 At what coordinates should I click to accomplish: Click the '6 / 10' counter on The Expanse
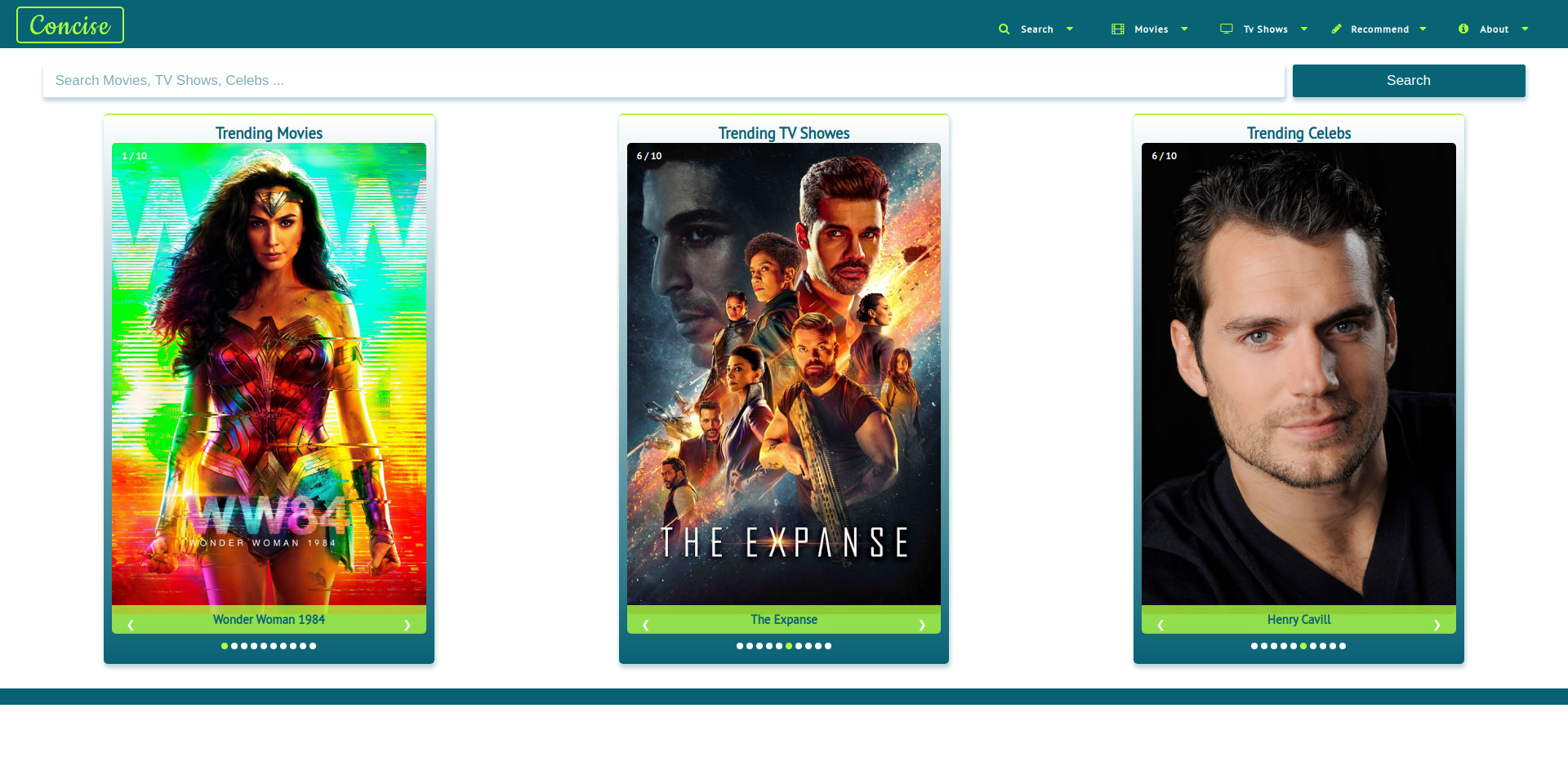(x=649, y=156)
